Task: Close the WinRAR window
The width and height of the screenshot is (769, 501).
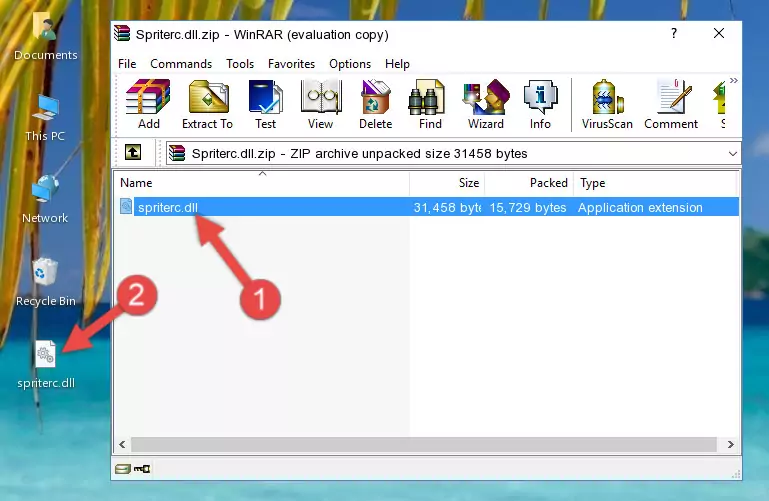Action: 718,33
